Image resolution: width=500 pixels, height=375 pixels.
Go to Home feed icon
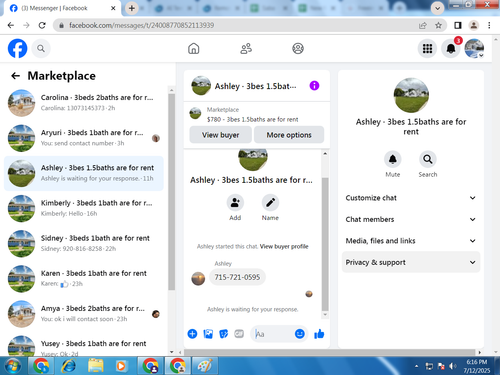tap(194, 49)
